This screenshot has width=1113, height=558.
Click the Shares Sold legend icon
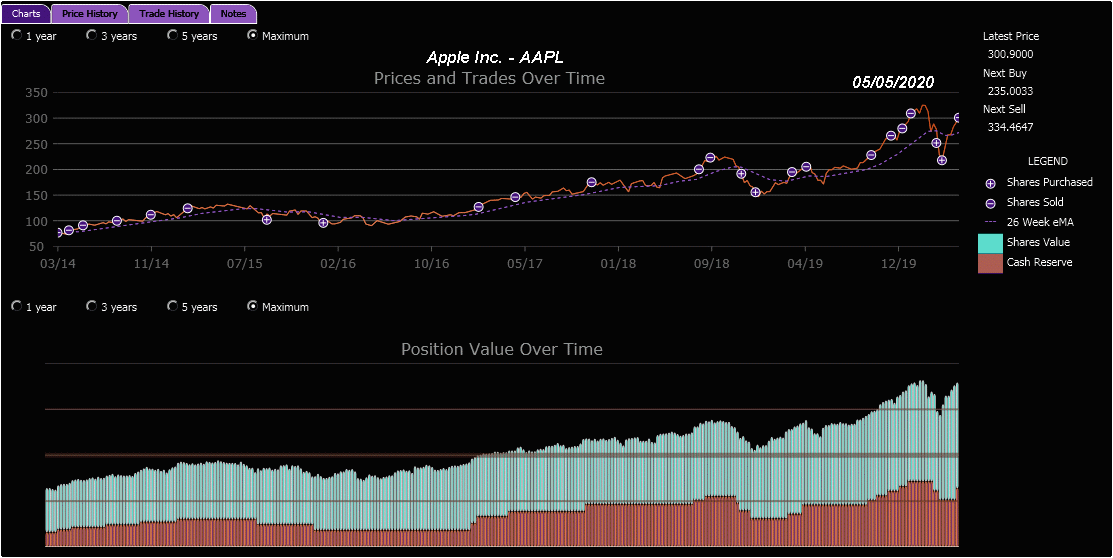pos(991,203)
